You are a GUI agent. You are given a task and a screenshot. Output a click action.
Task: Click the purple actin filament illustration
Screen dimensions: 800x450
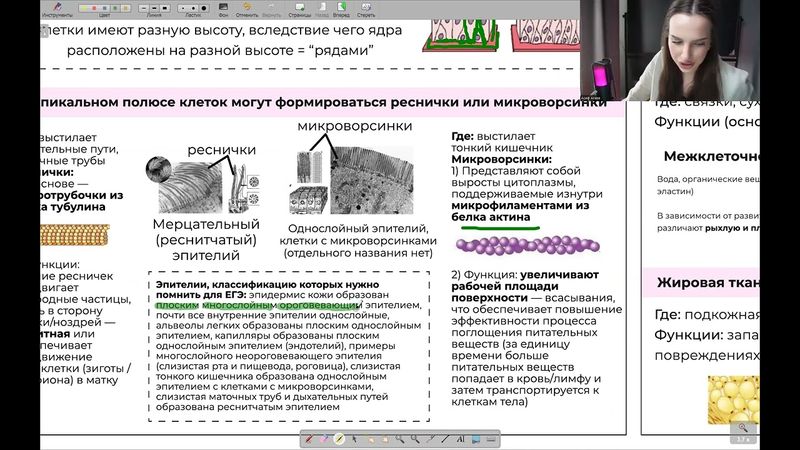pyautogui.click(x=528, y=245)
